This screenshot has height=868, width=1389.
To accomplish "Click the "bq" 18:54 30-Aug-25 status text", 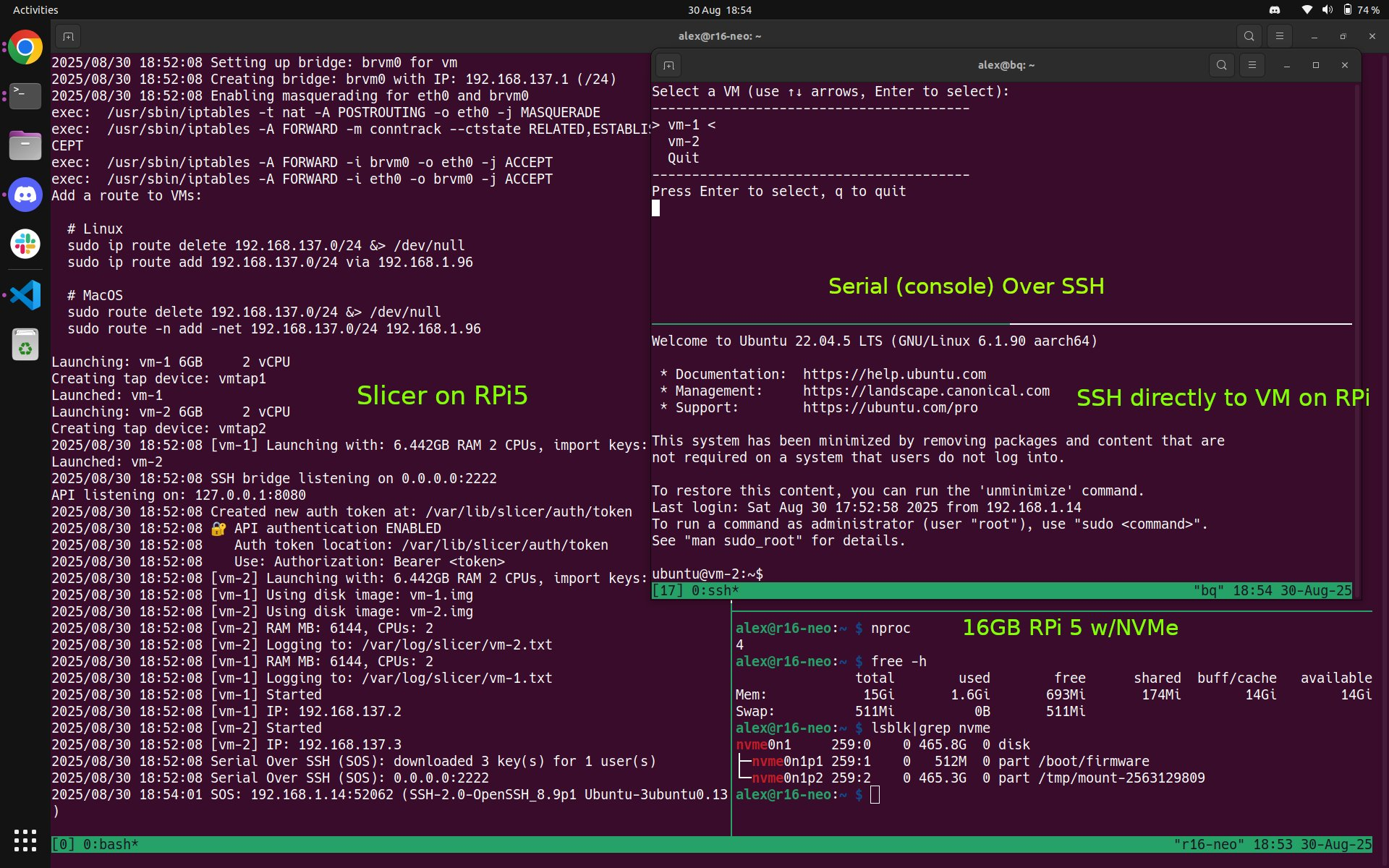I will 1272,590.
